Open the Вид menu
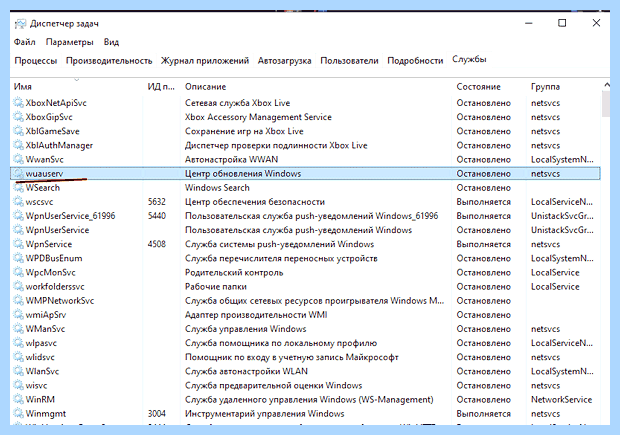The image size is (620, 435). tap(111, 42)
